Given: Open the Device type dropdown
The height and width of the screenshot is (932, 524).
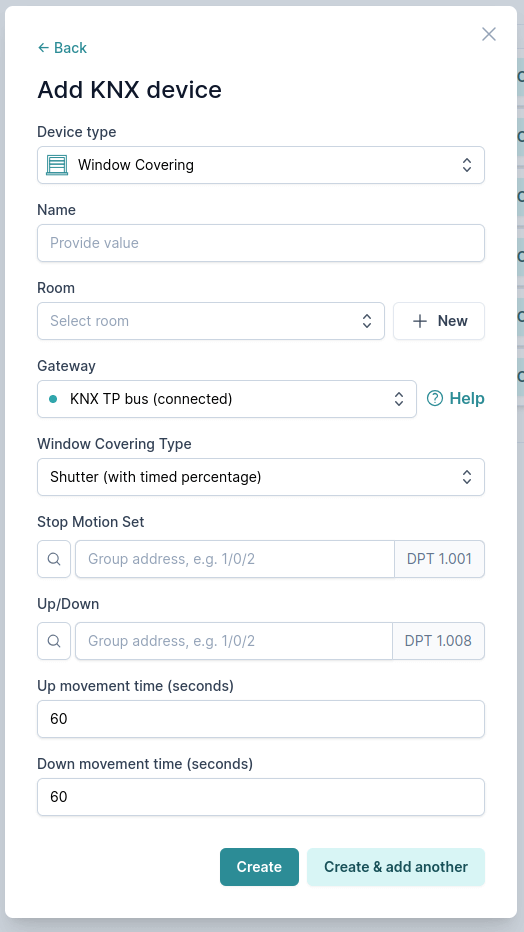Looking at the screenshot, I should pyautogui.click(x=261, y=165).
